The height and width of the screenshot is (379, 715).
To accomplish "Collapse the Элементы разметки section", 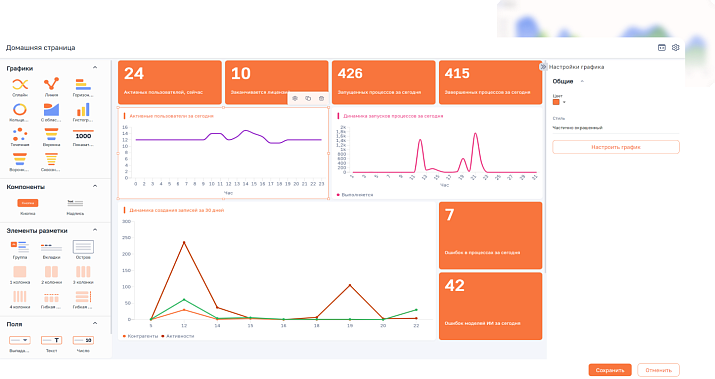I will (x=95, y=230).
